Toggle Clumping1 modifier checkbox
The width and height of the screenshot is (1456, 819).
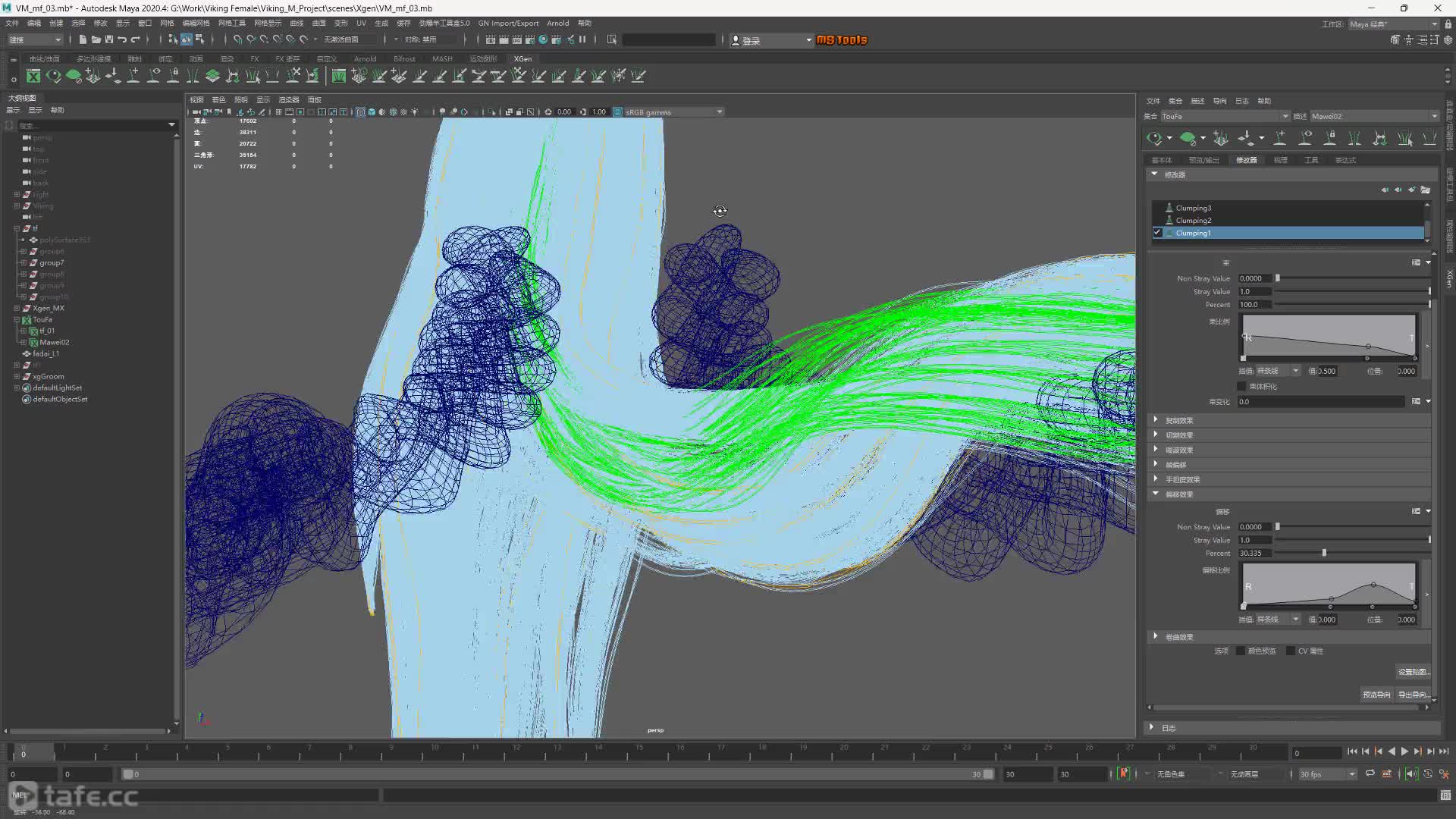click(x=1157, y=233)
